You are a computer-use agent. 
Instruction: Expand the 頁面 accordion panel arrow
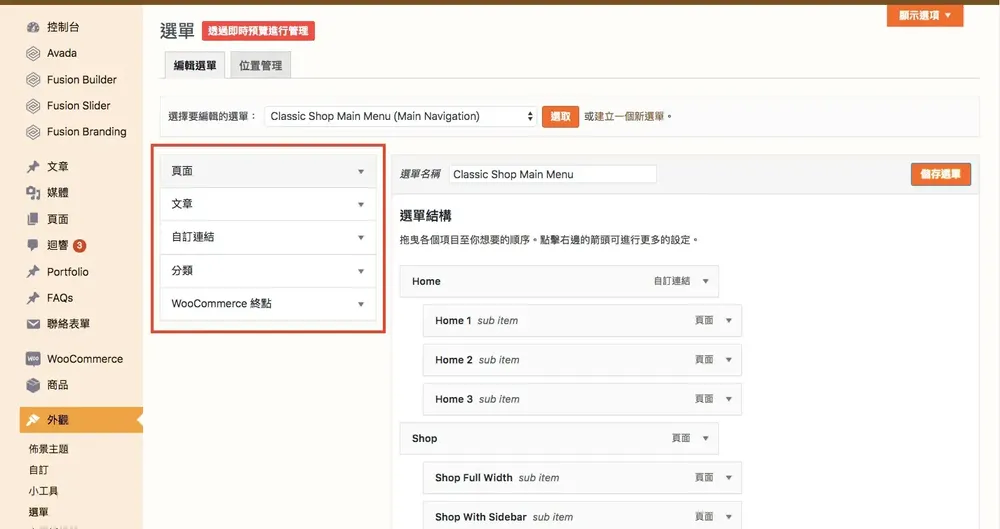click(x=361, y=171)
